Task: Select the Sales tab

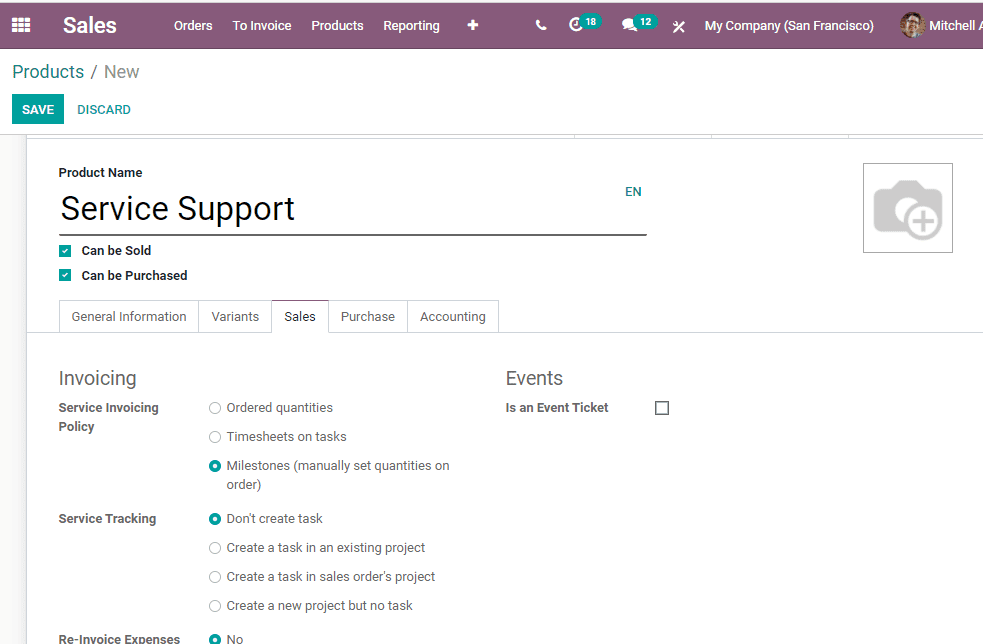Action: coord(300,317)
